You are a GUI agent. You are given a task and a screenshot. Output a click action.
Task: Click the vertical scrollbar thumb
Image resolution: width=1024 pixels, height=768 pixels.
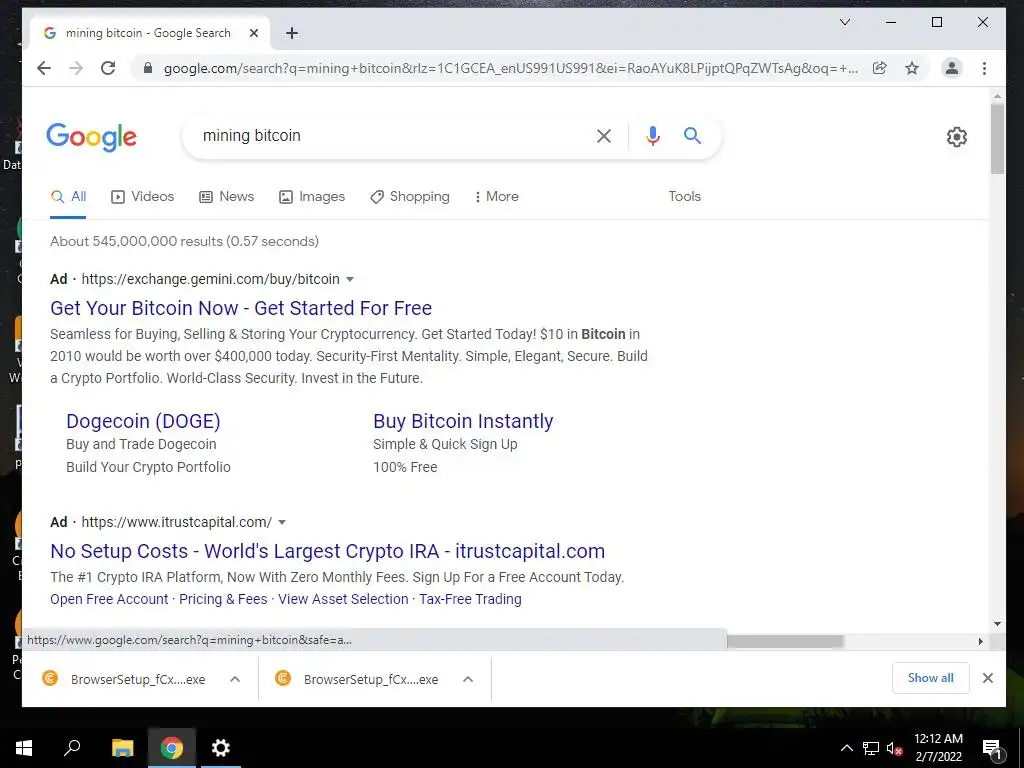[997, 138]
